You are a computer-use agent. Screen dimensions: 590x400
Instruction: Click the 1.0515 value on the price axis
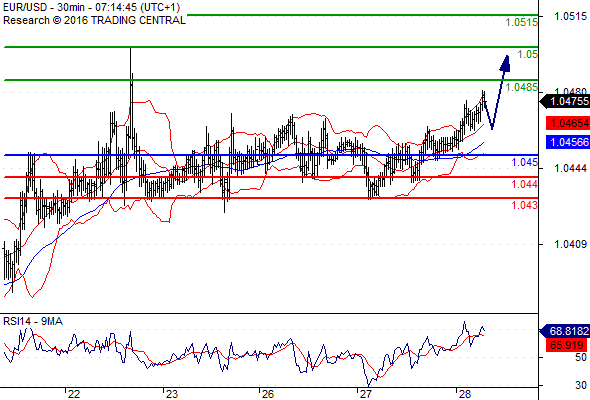[x=570, y=16]
